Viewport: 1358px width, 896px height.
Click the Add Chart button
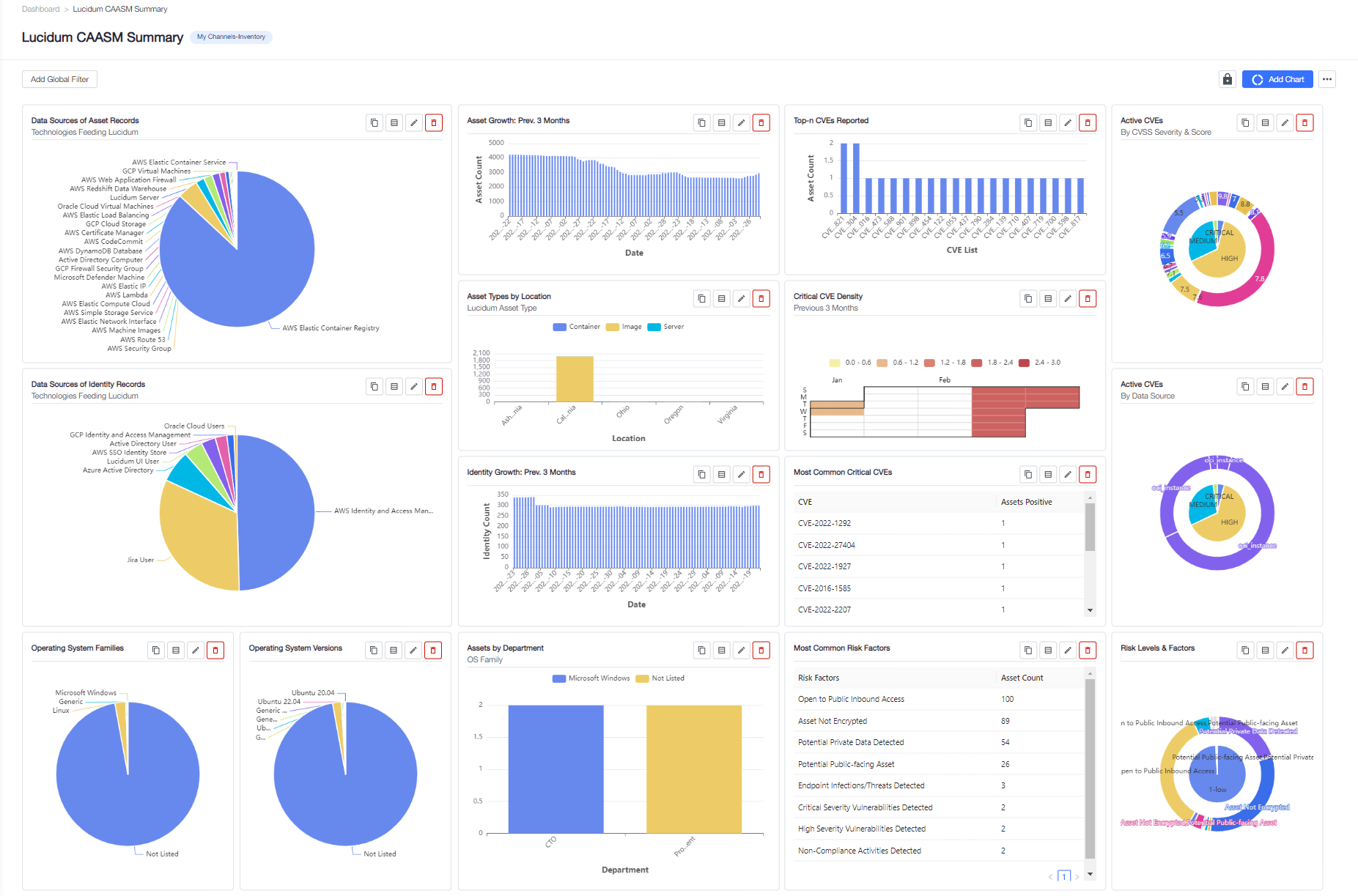click(1277, 79)
